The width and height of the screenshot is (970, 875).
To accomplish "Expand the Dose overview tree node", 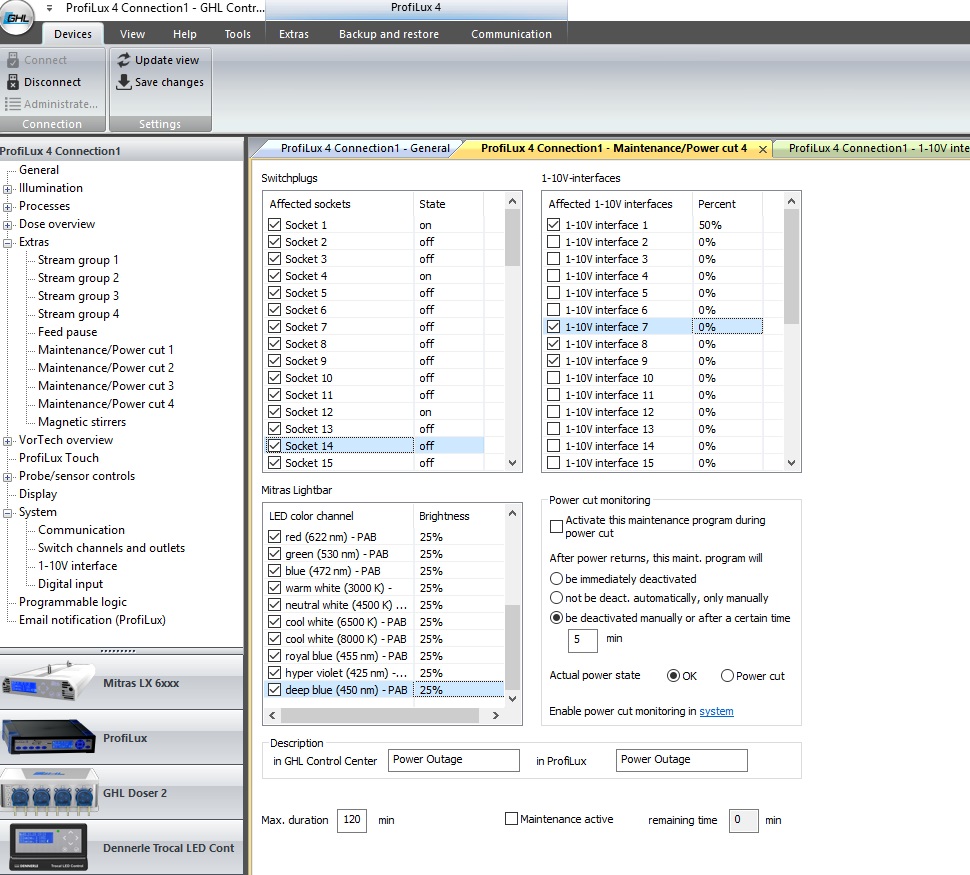I will (x=7, y=225).
